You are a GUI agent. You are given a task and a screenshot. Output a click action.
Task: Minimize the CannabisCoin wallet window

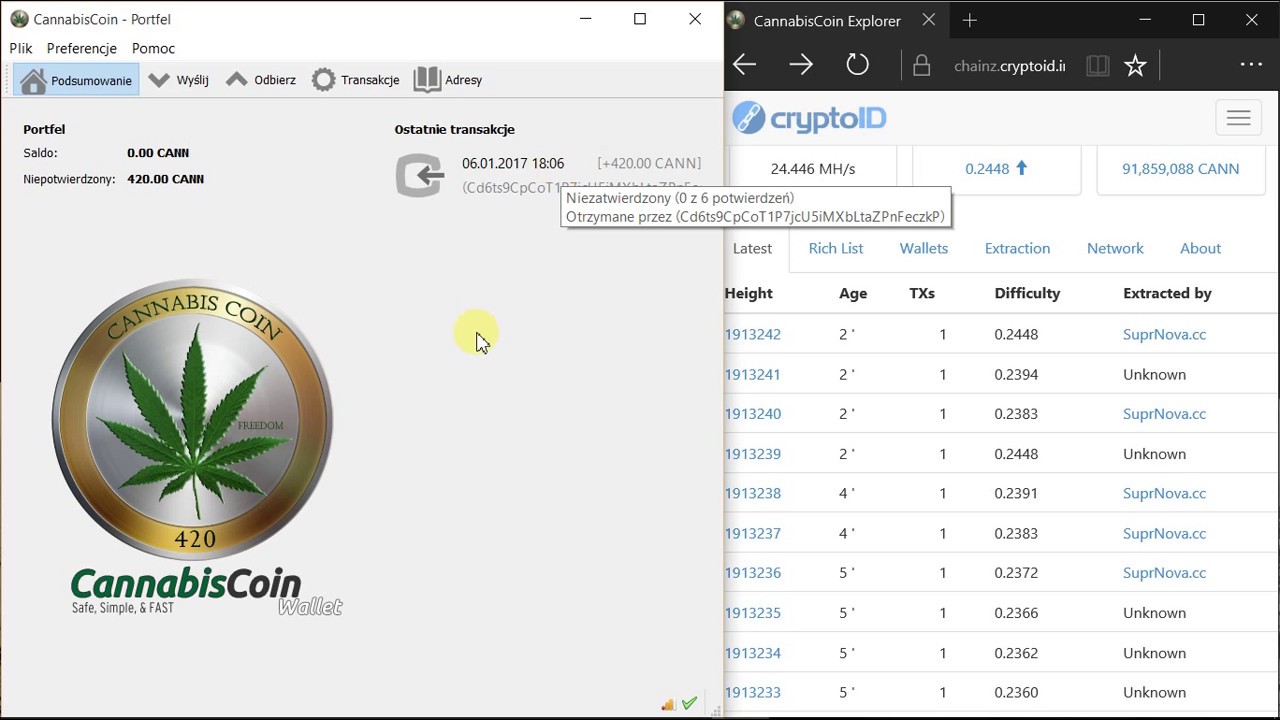click(x=585, y=19)
